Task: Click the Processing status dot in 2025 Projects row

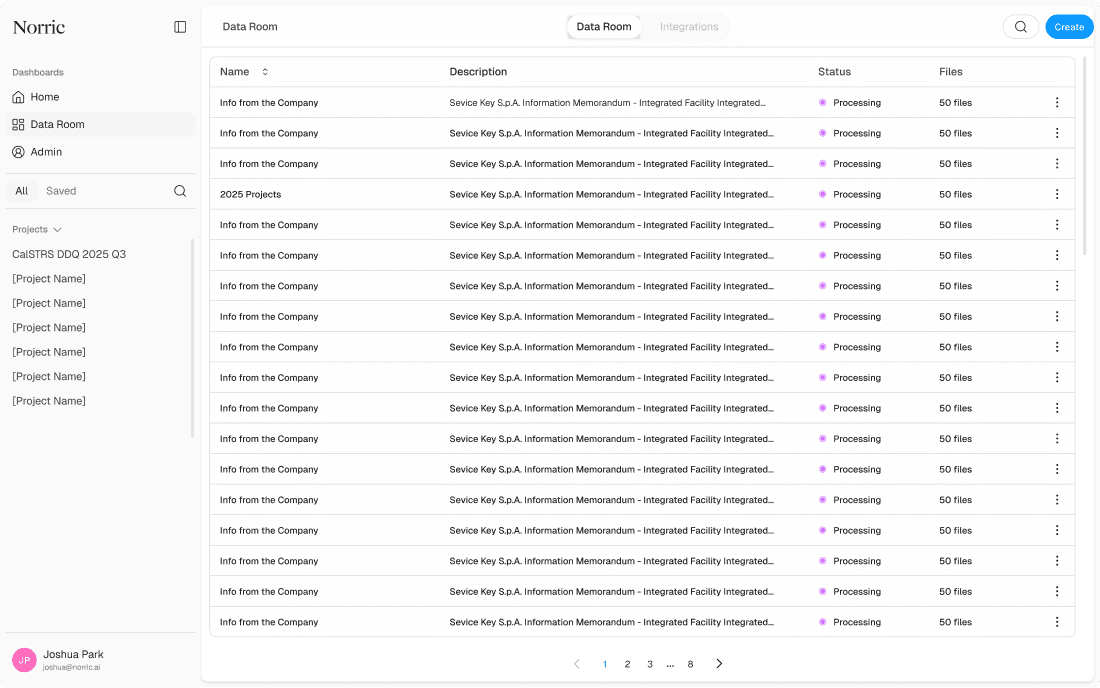Action: click(x=822, y=194)
